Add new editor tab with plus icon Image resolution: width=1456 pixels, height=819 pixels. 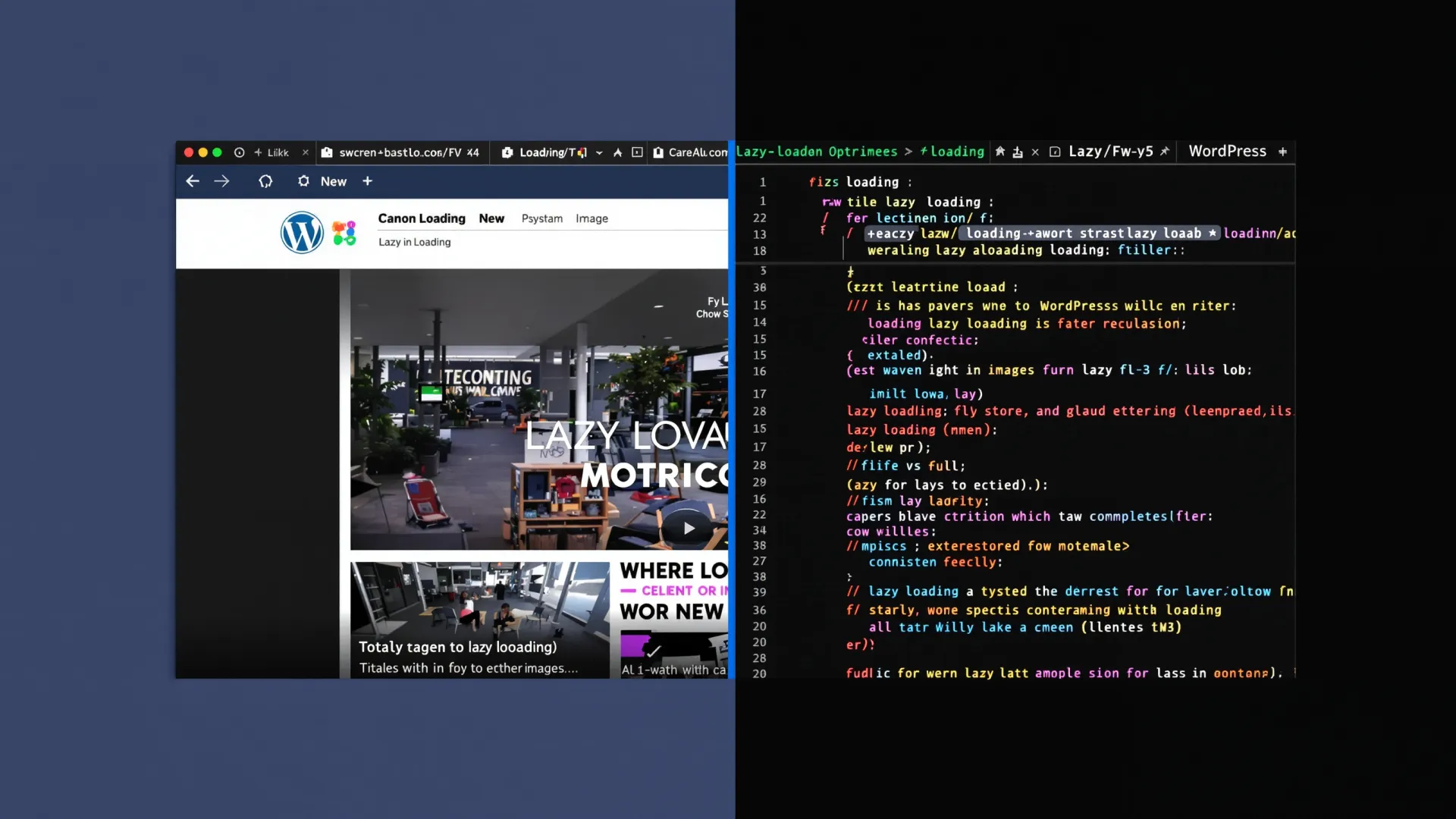tap(1282, 152)
